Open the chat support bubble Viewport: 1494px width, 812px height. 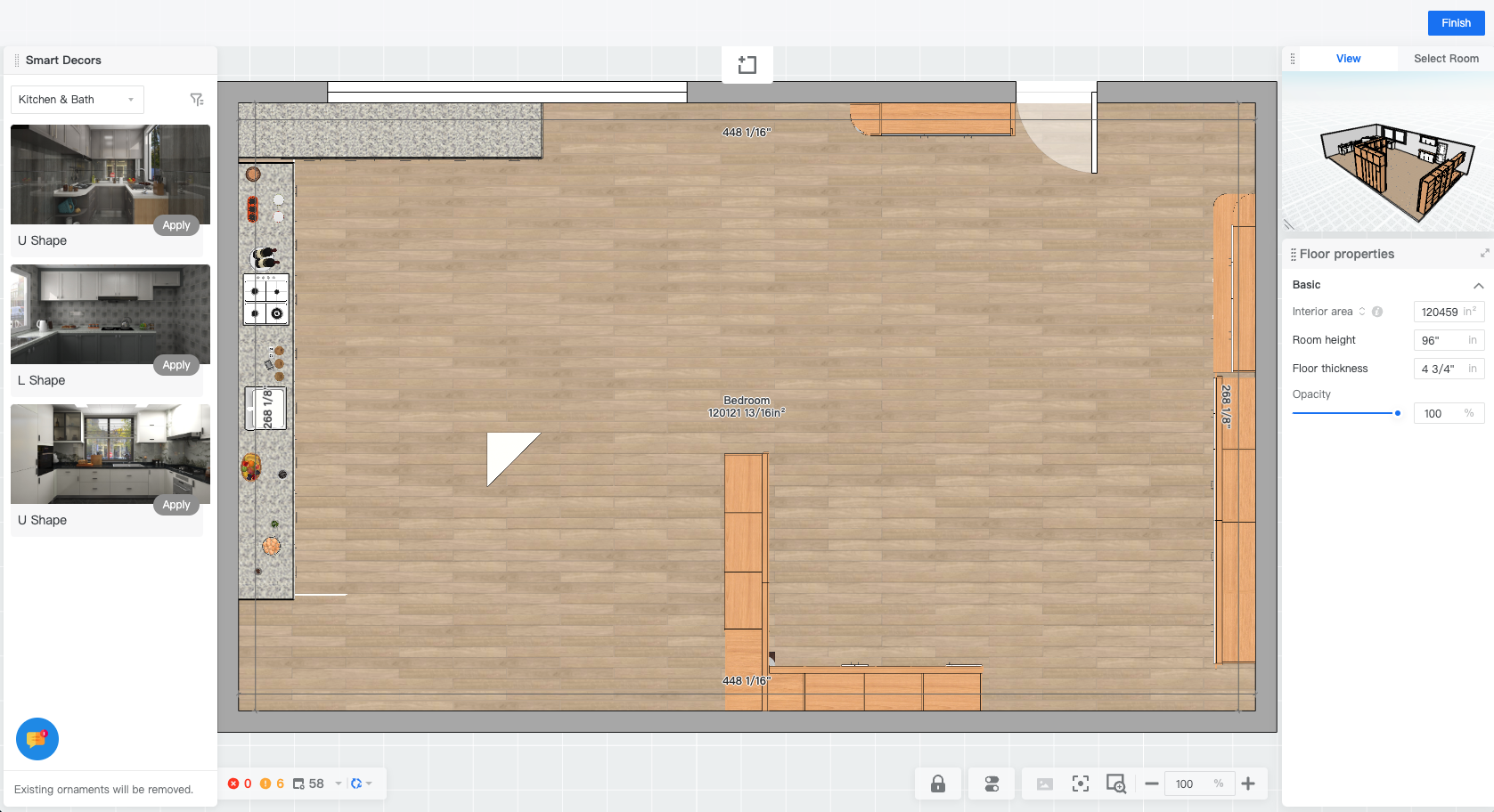tap(37, 739)
